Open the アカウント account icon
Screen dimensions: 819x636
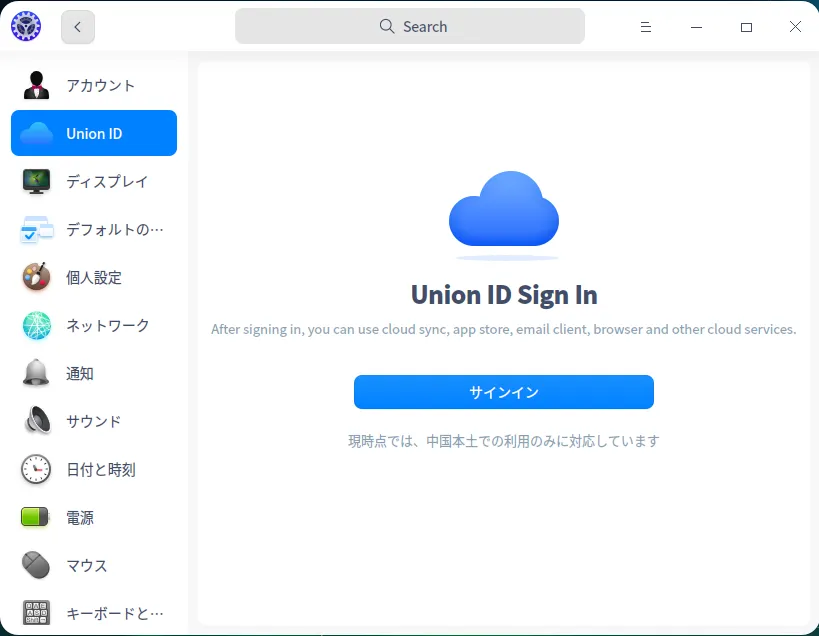36,85
